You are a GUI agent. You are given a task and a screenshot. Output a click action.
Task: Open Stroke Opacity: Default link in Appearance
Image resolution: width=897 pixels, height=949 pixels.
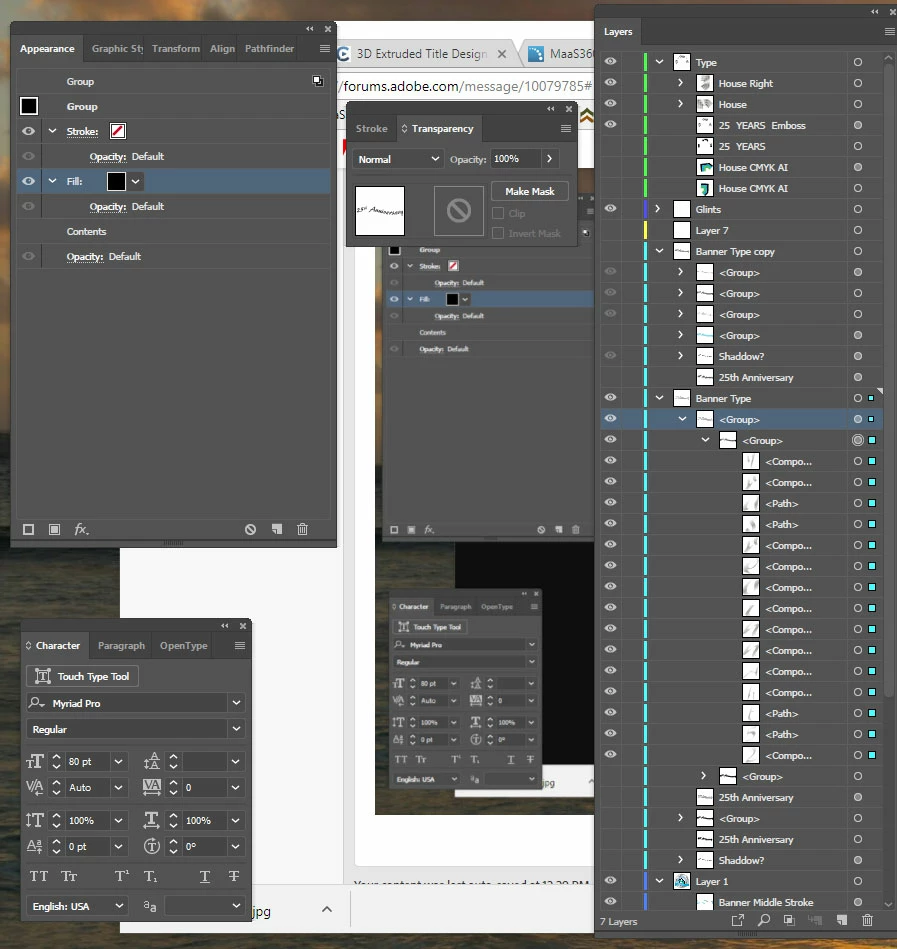[x=126, y=157]
